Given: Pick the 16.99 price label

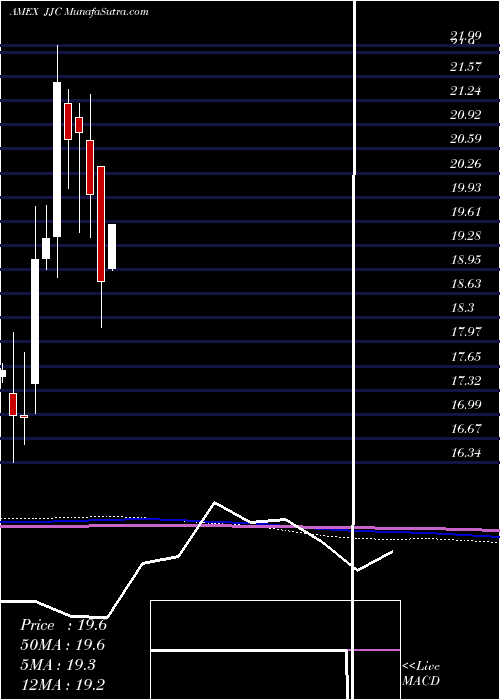Looking at the screenshot, I should 466,405.
